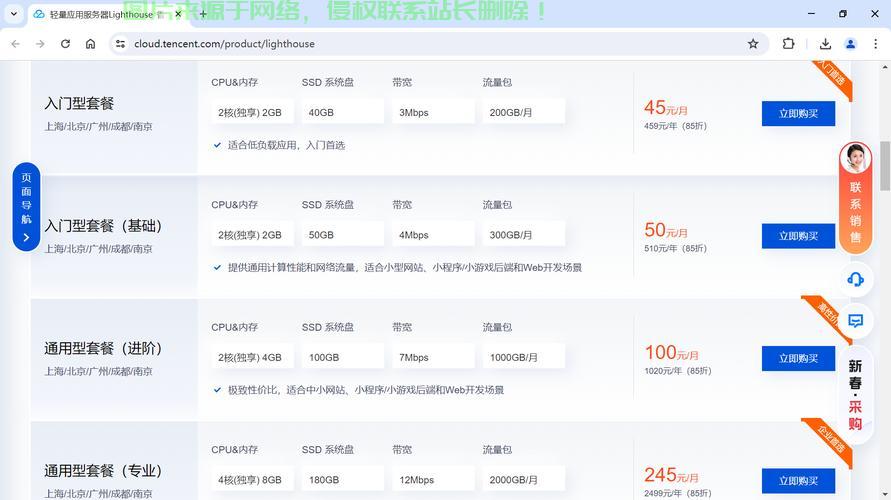Open the browser extensions puzzle icon

[x=788, y=44]
